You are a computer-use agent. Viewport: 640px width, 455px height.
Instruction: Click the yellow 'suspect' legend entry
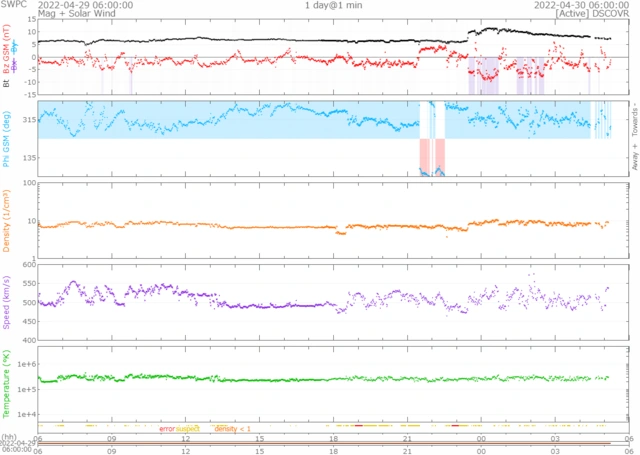pyautogui.click(x=188, y=428)
